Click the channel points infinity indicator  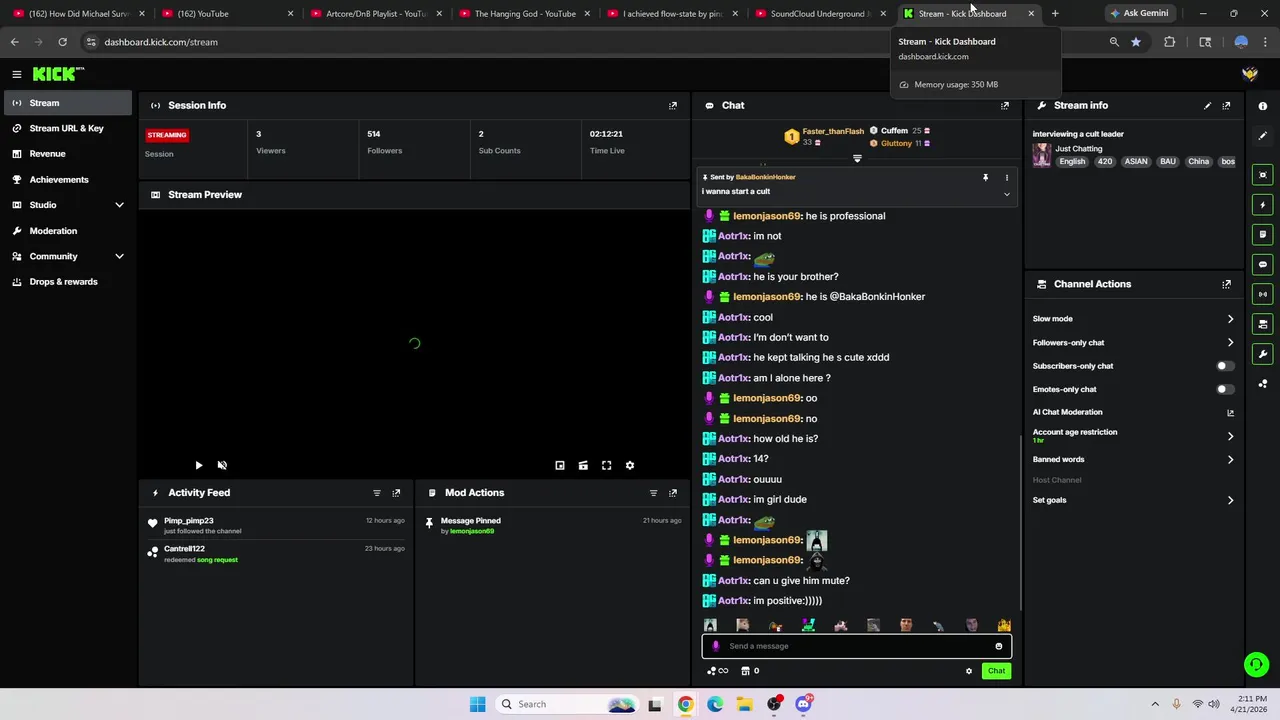(x=718, y=671)
